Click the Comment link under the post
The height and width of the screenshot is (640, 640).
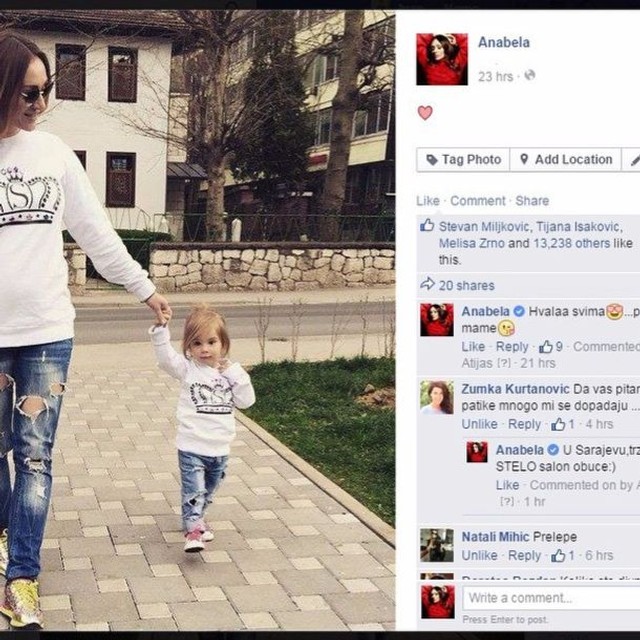478,201
